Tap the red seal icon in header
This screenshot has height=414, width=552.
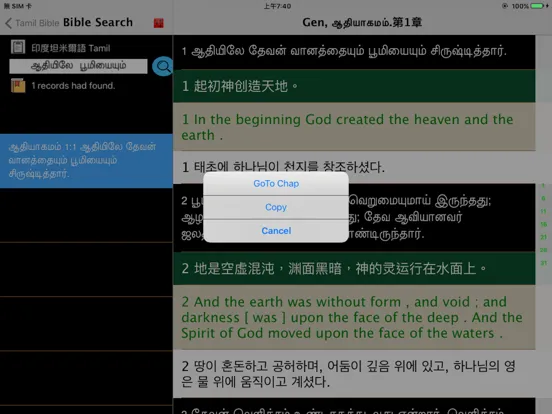159,23
